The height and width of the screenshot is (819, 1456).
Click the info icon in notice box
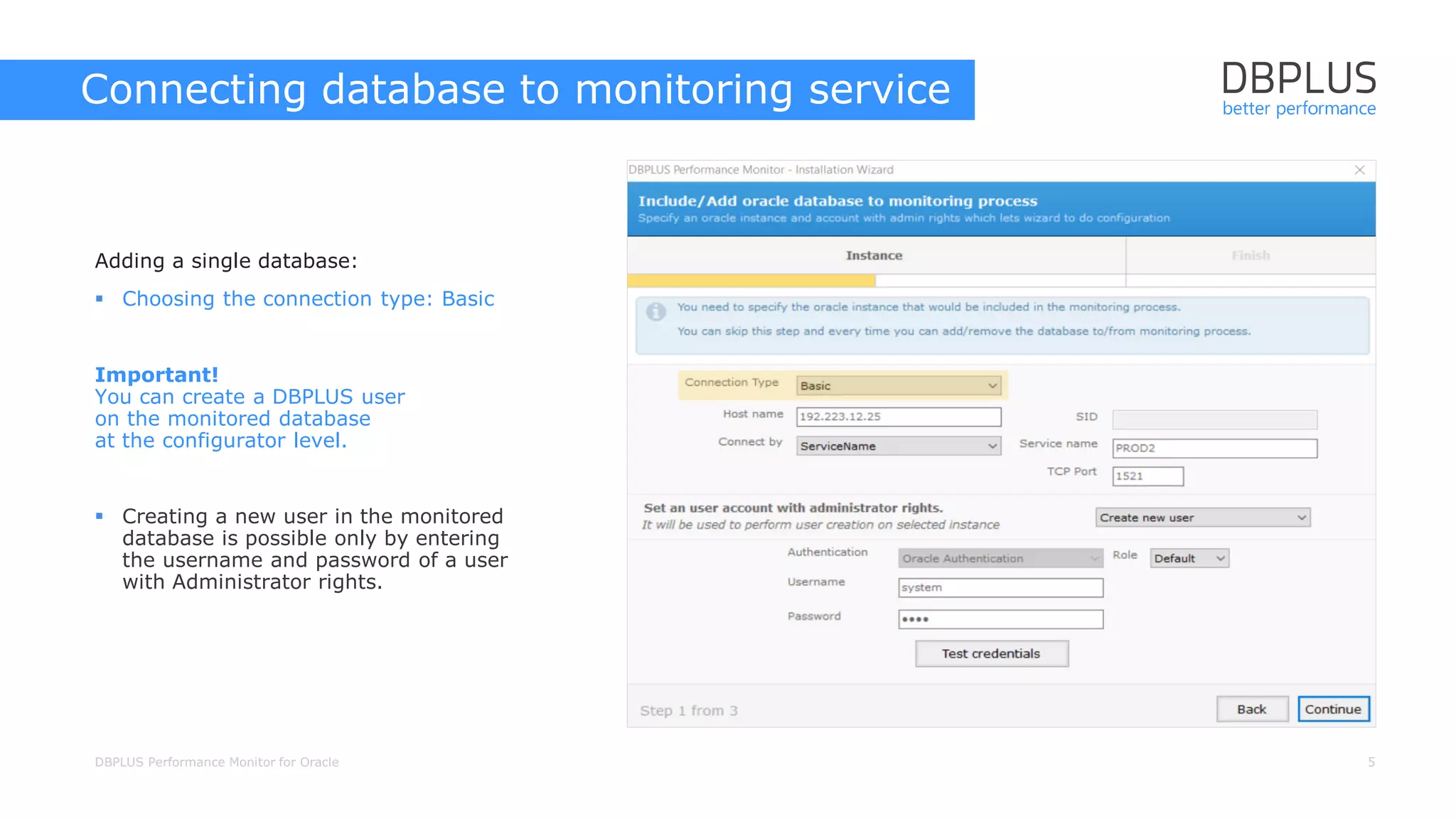(655, 311)
